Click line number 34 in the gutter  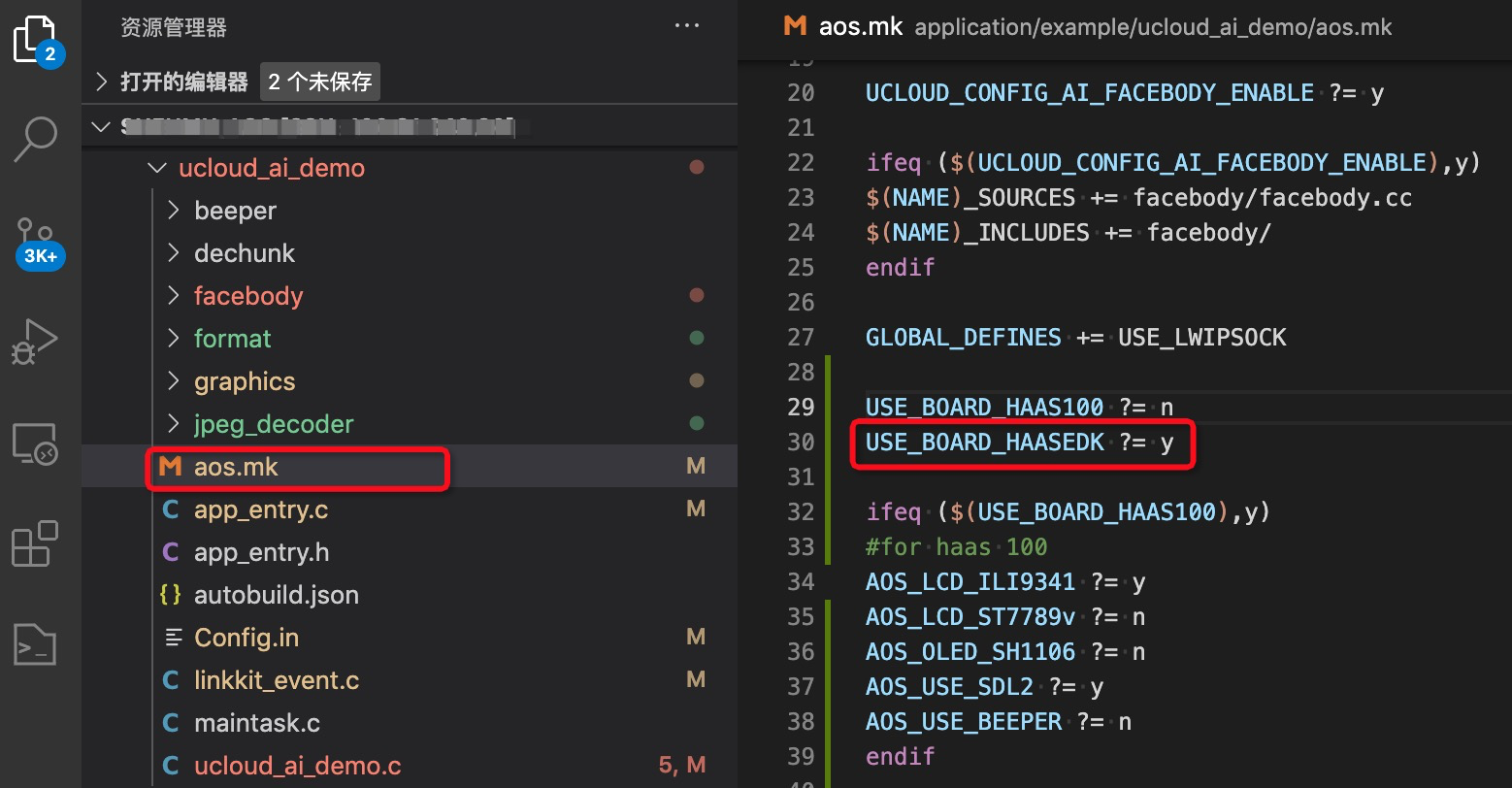[801, 582]
